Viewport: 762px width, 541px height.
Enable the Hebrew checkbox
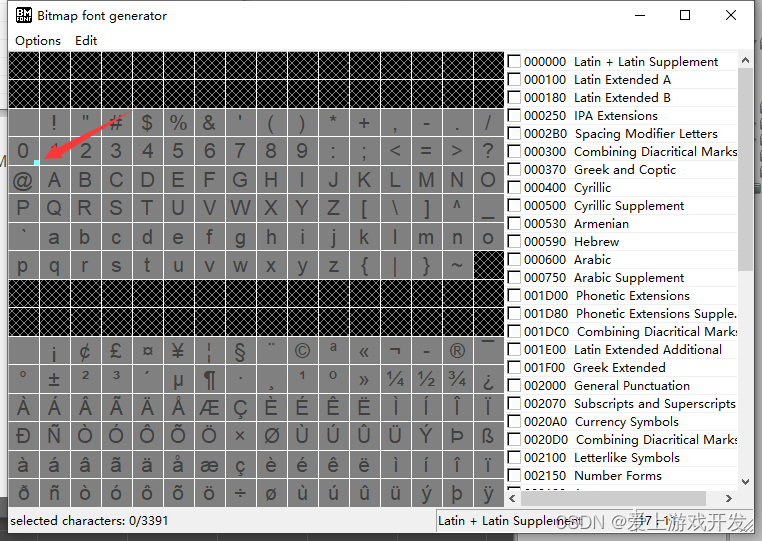click(514, 241)
